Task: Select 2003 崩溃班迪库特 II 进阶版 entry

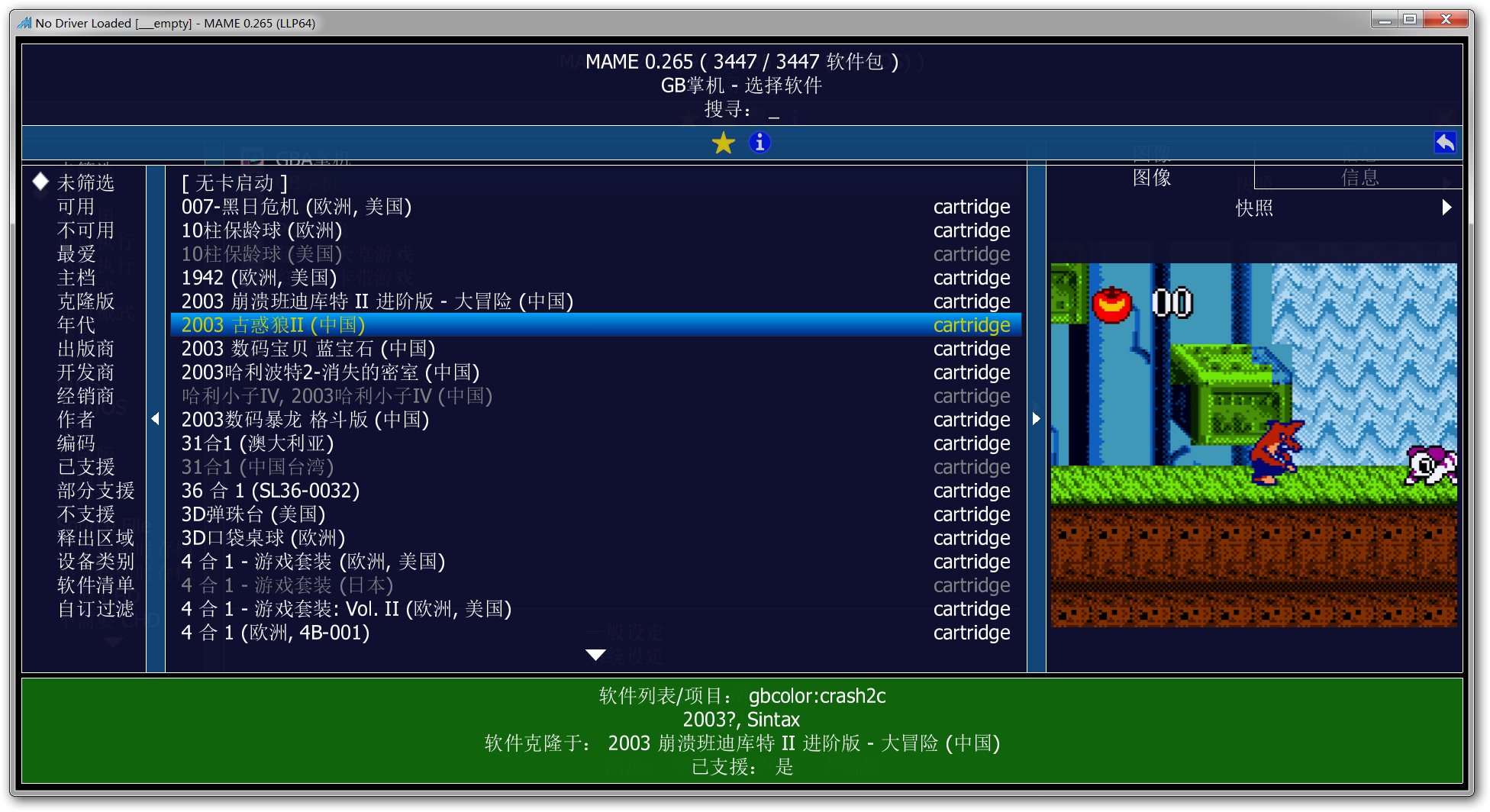Action: tap(595, 301)
